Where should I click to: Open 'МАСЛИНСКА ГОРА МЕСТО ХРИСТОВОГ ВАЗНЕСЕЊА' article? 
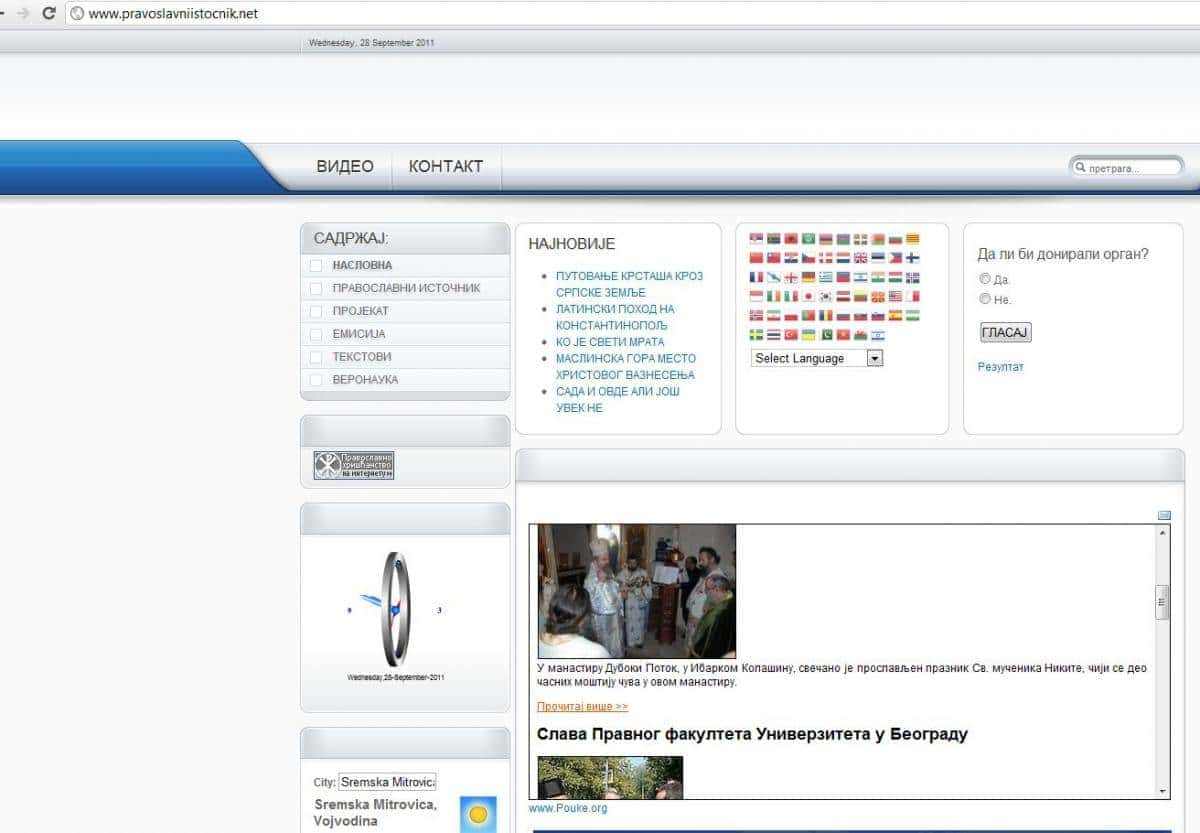626,366
